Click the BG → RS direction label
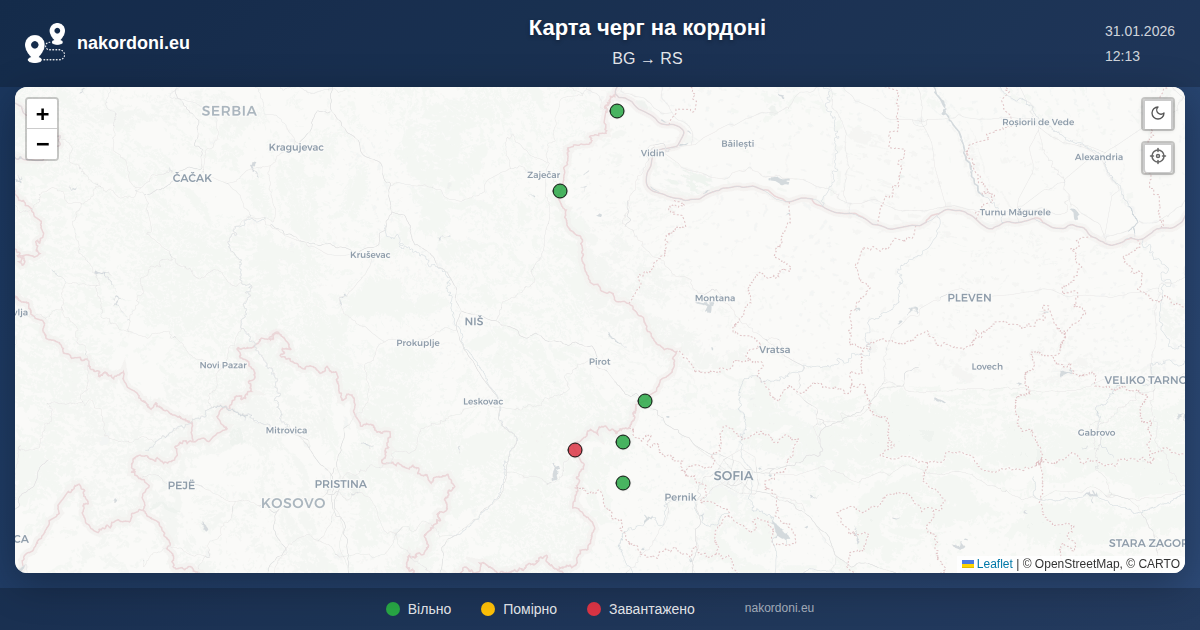1200x630 pixels. [x=647, y=58]
